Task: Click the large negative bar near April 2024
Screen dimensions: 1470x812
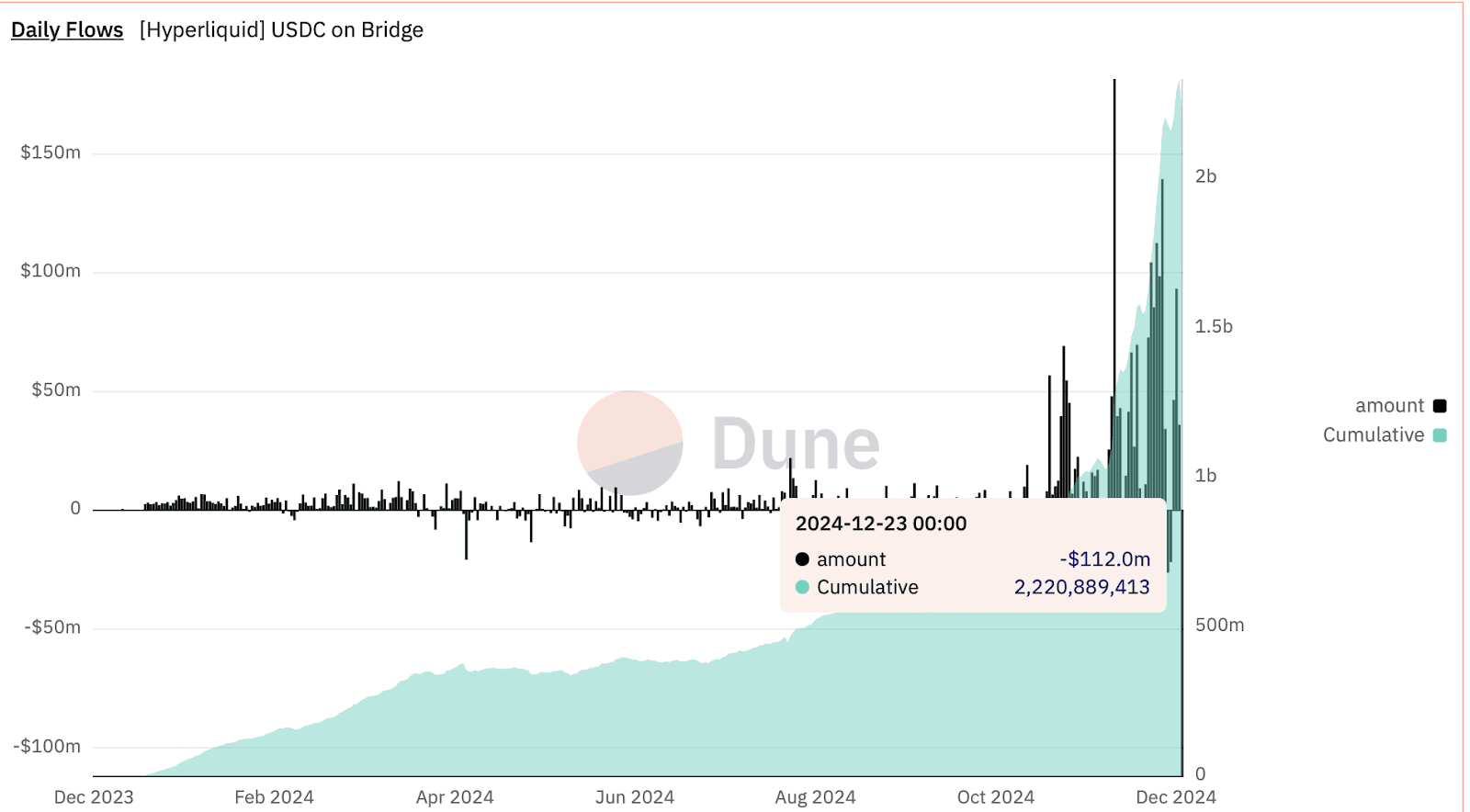Action: pyautogui.click(x=466, y=535)
